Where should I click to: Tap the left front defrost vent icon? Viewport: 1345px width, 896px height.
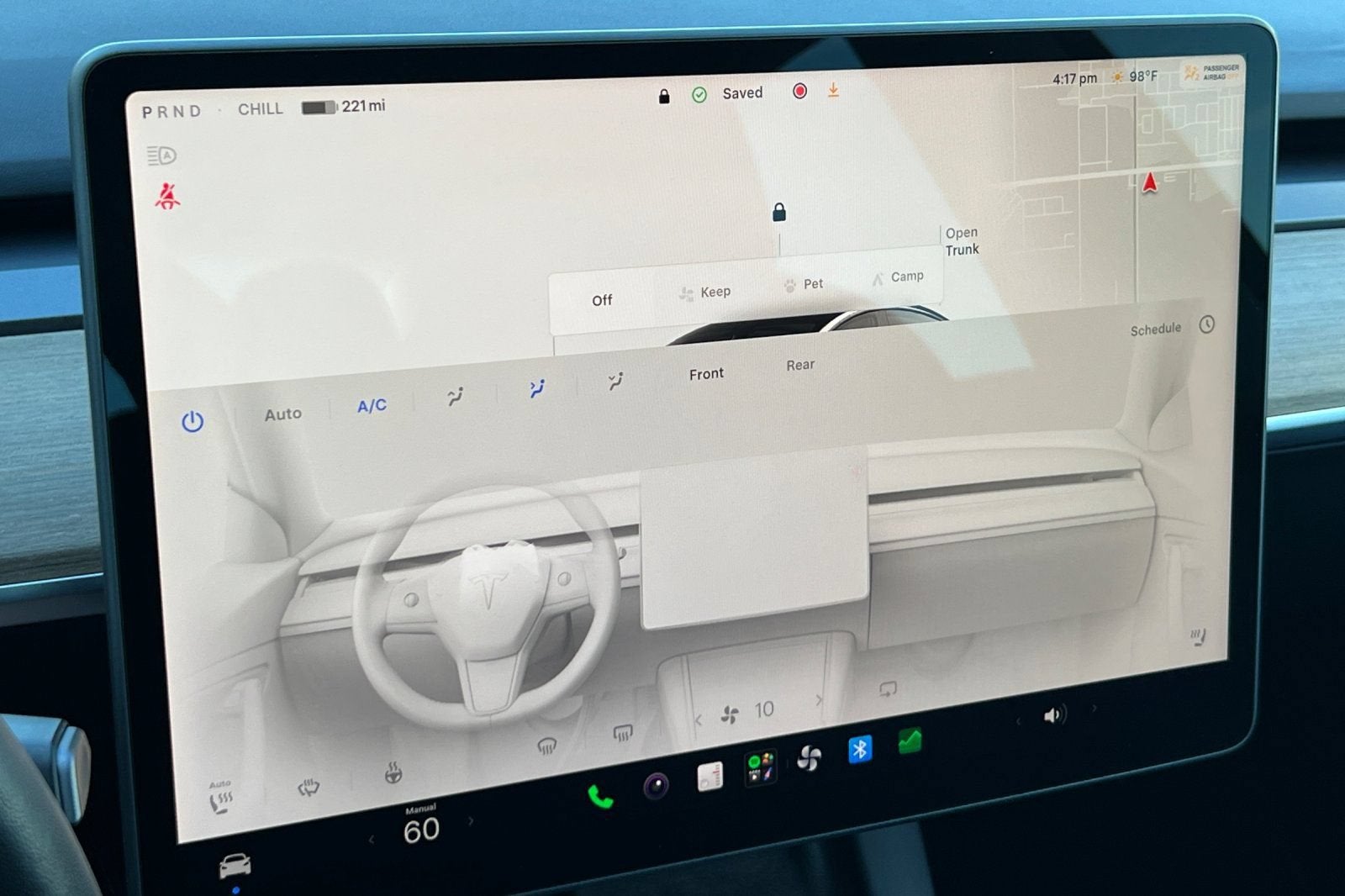[546, 746]
